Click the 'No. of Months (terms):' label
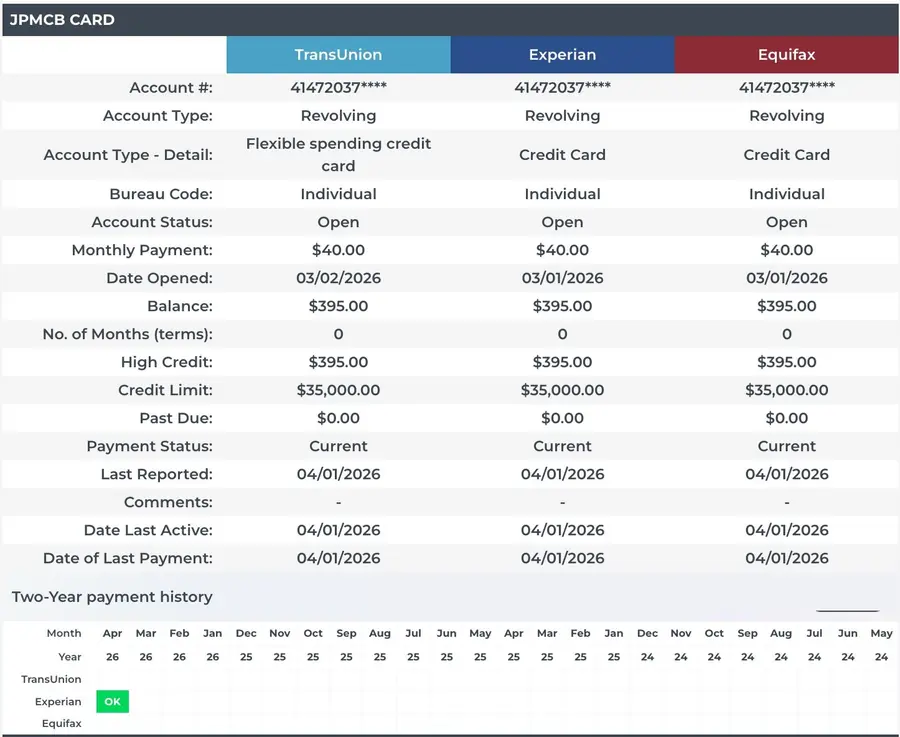 click(x=127, y=334)
